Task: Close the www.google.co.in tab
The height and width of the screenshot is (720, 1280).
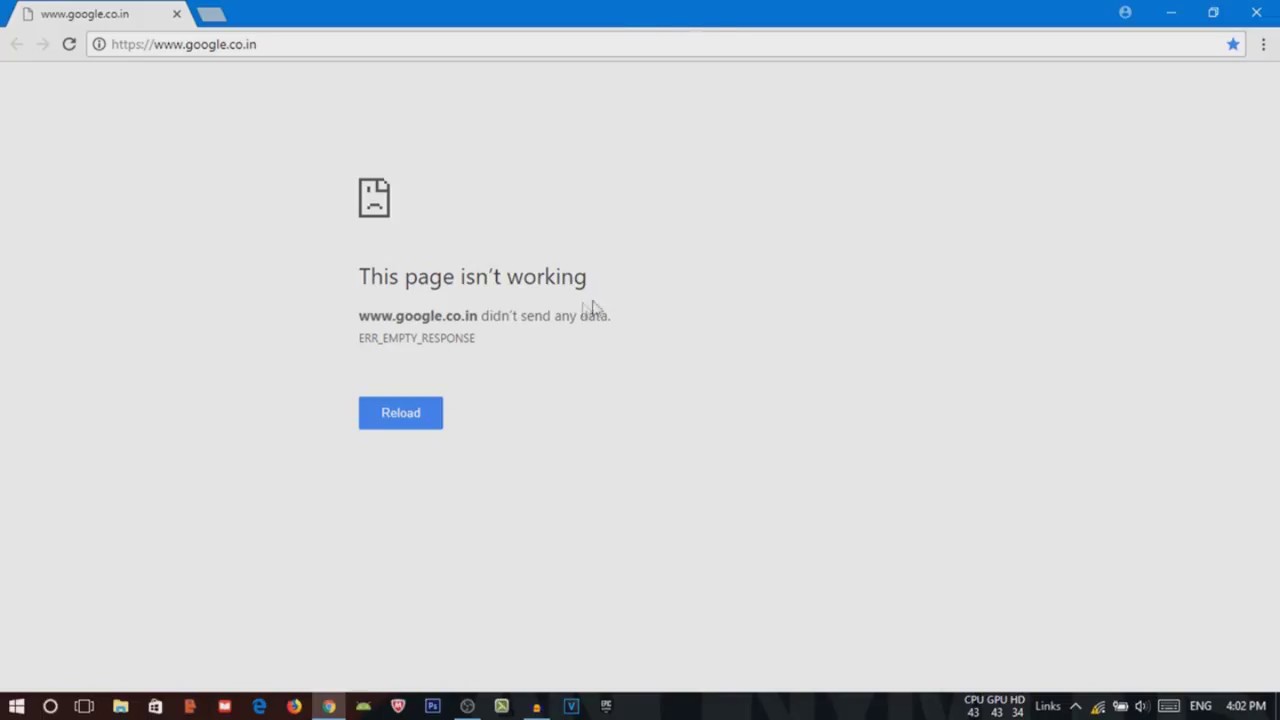Action: tap(176, 14)
